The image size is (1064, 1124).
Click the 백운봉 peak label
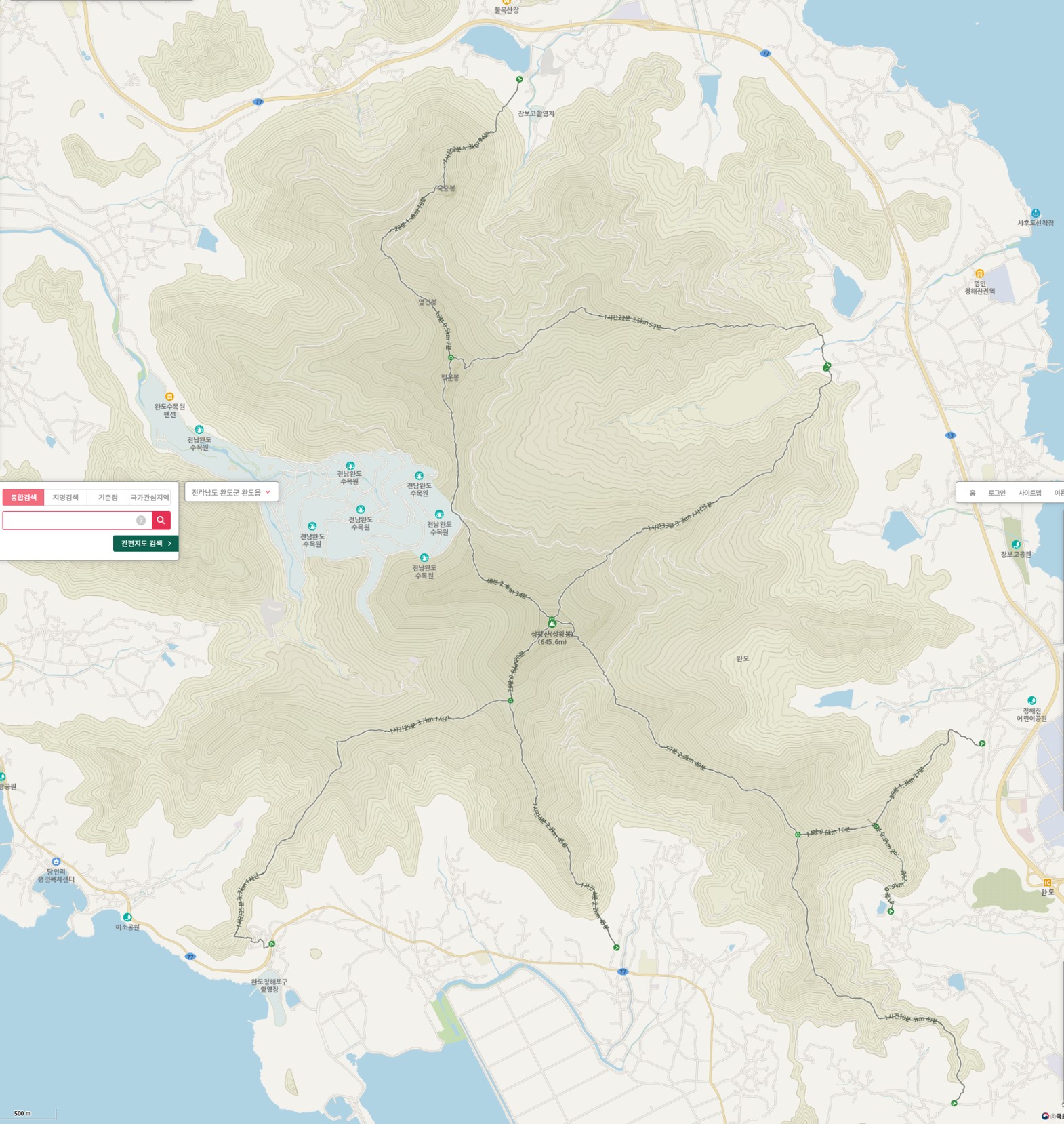[451, 377]
